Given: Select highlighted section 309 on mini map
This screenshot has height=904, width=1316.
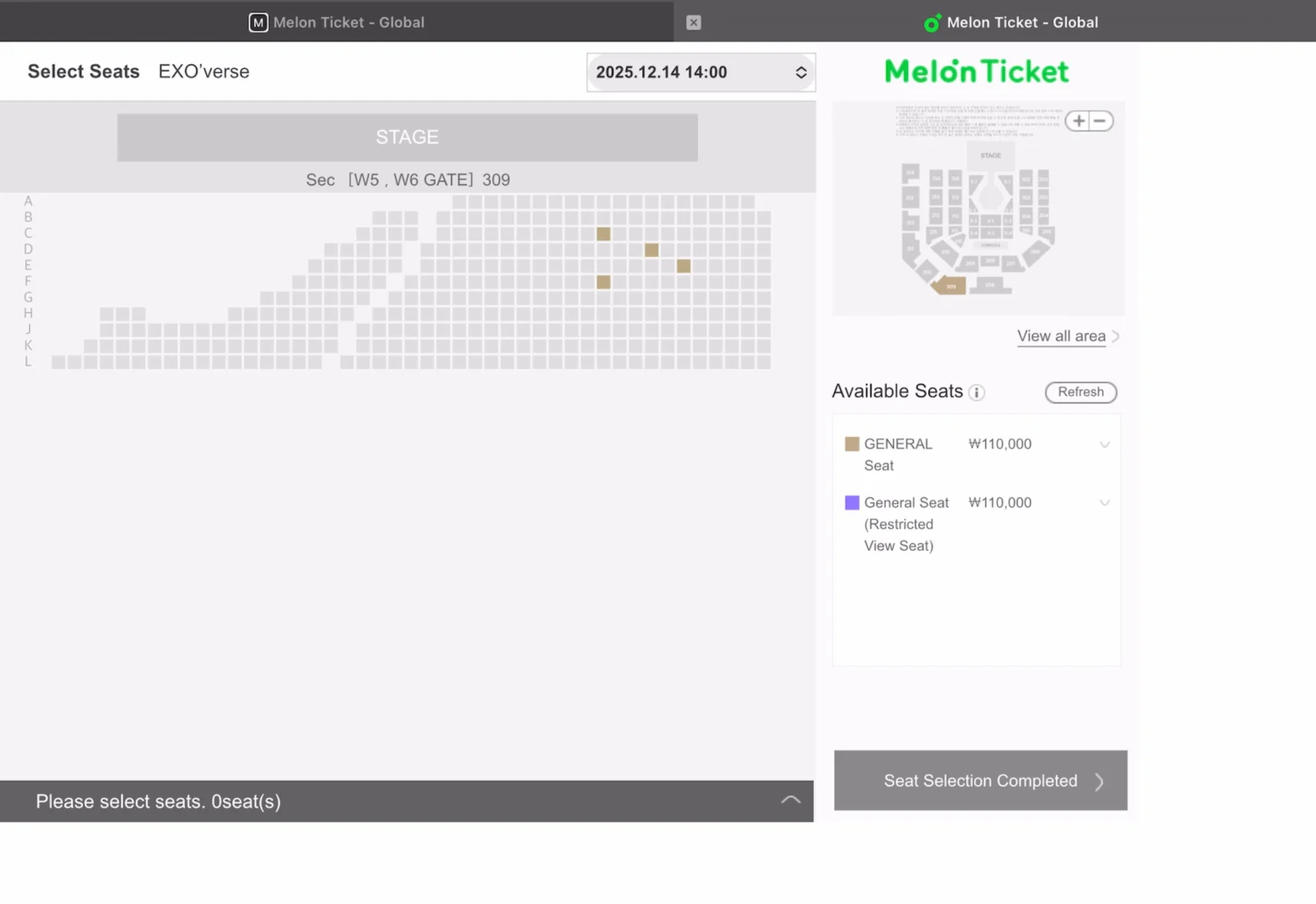Looking at the screenshot, I should [x=950, y=286].
